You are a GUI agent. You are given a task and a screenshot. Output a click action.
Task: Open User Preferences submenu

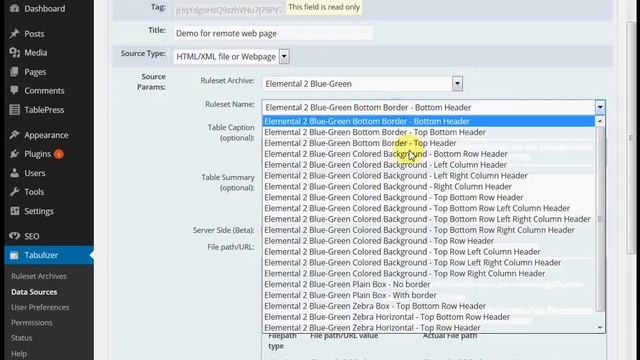point(40,307)
